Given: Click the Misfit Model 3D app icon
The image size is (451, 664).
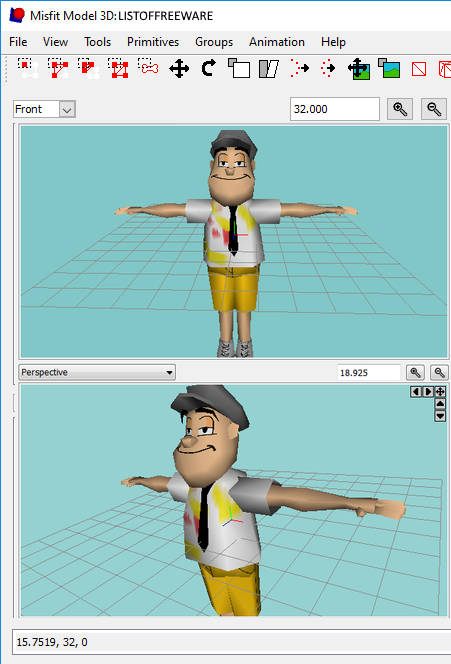Looking at the screenshot, I should 17,15.
